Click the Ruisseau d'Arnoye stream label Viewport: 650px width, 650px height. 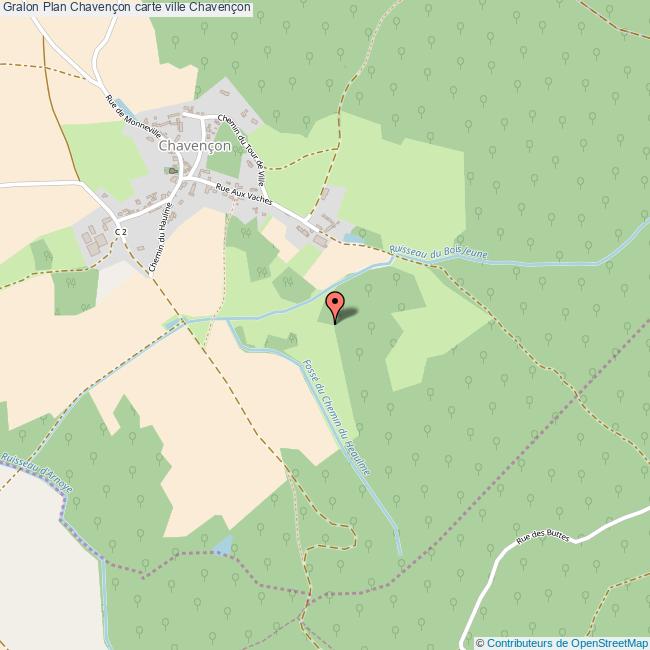pos(36,472)
